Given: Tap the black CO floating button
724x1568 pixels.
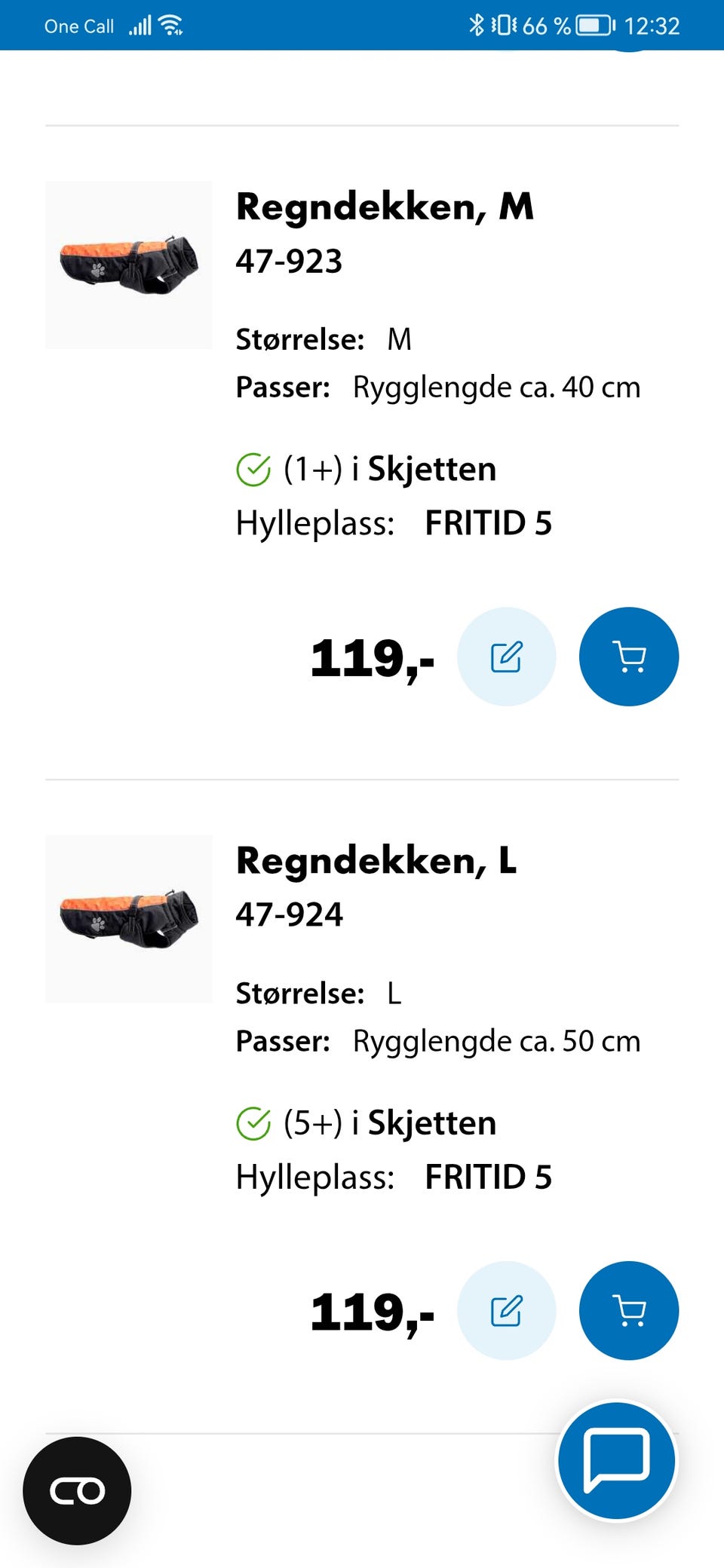Looking at the screenshot, I should [77, 1490].
